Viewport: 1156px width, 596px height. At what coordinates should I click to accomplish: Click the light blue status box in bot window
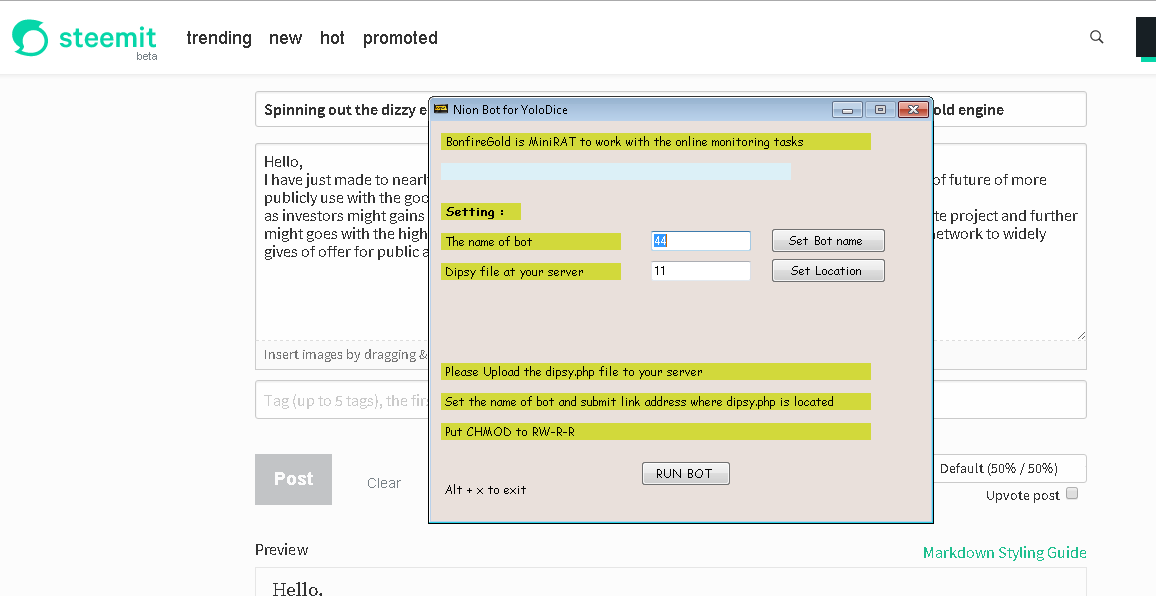click(x=616, y=172)
